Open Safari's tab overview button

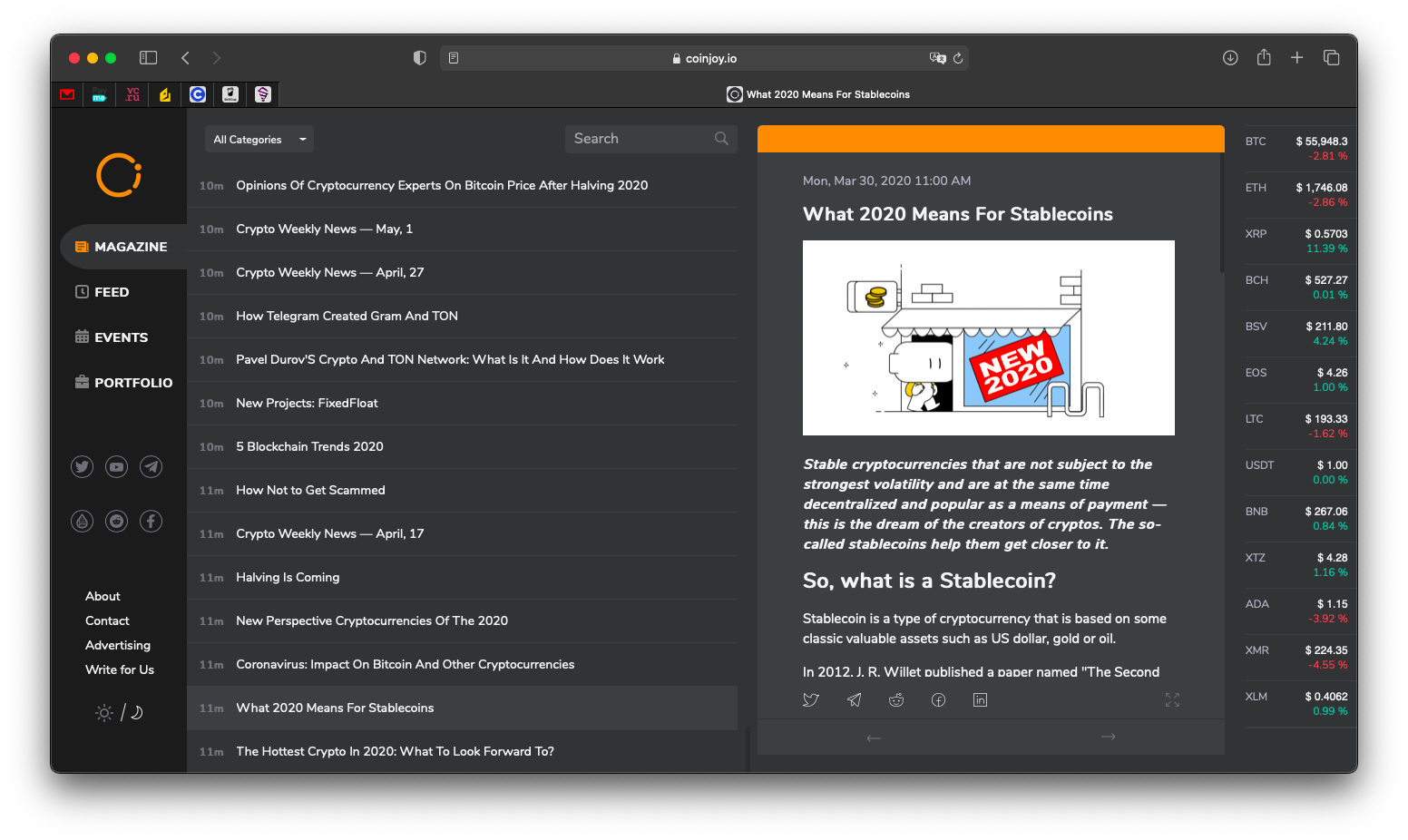pos(1331,58)
